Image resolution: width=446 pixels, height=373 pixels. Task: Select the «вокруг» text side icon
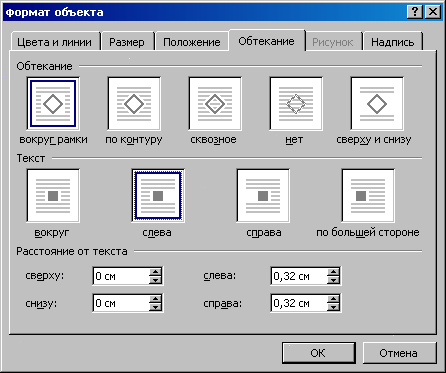tap(53, 196)
